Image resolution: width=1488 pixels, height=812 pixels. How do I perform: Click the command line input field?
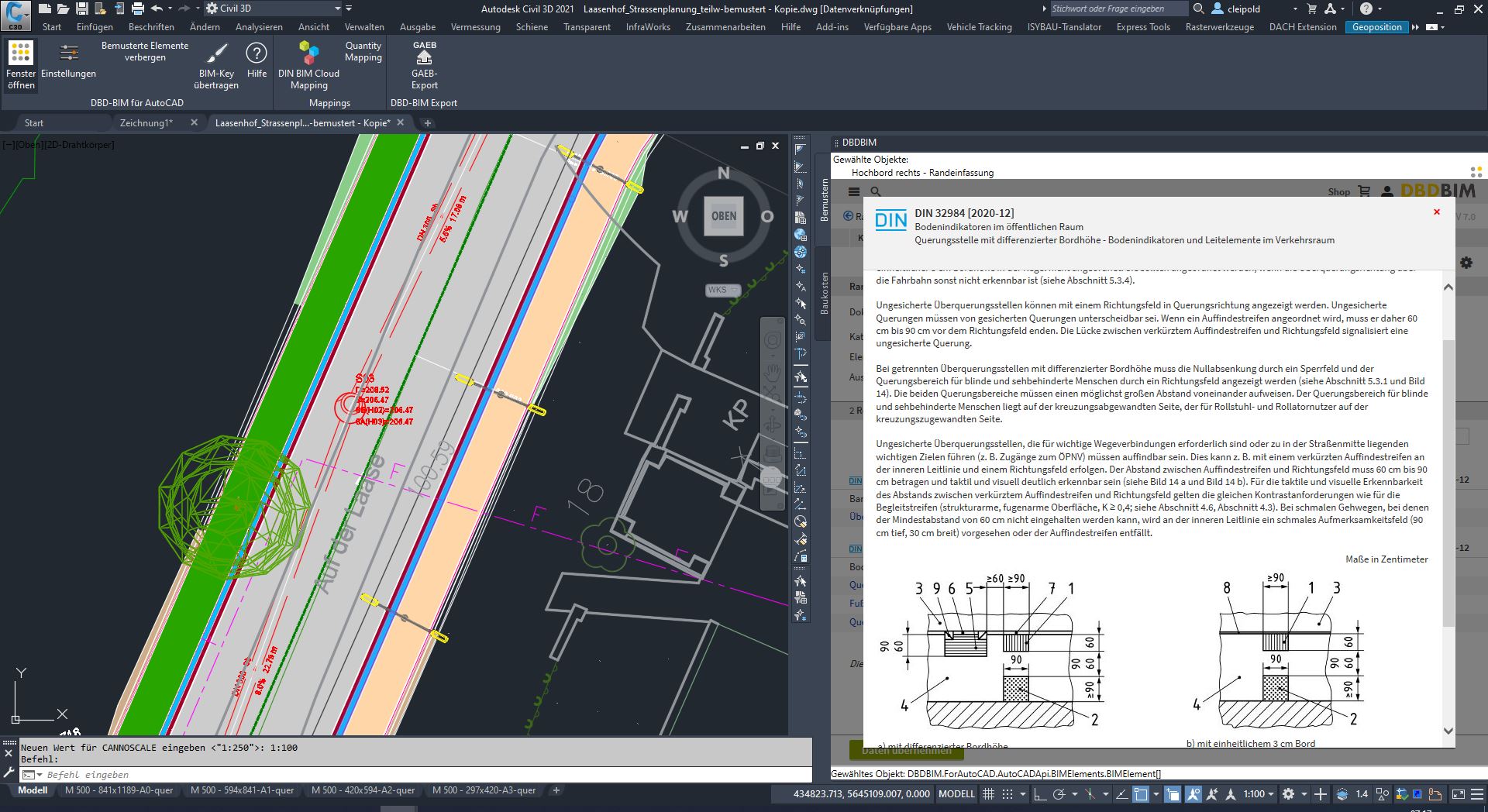tap(426, 775)
